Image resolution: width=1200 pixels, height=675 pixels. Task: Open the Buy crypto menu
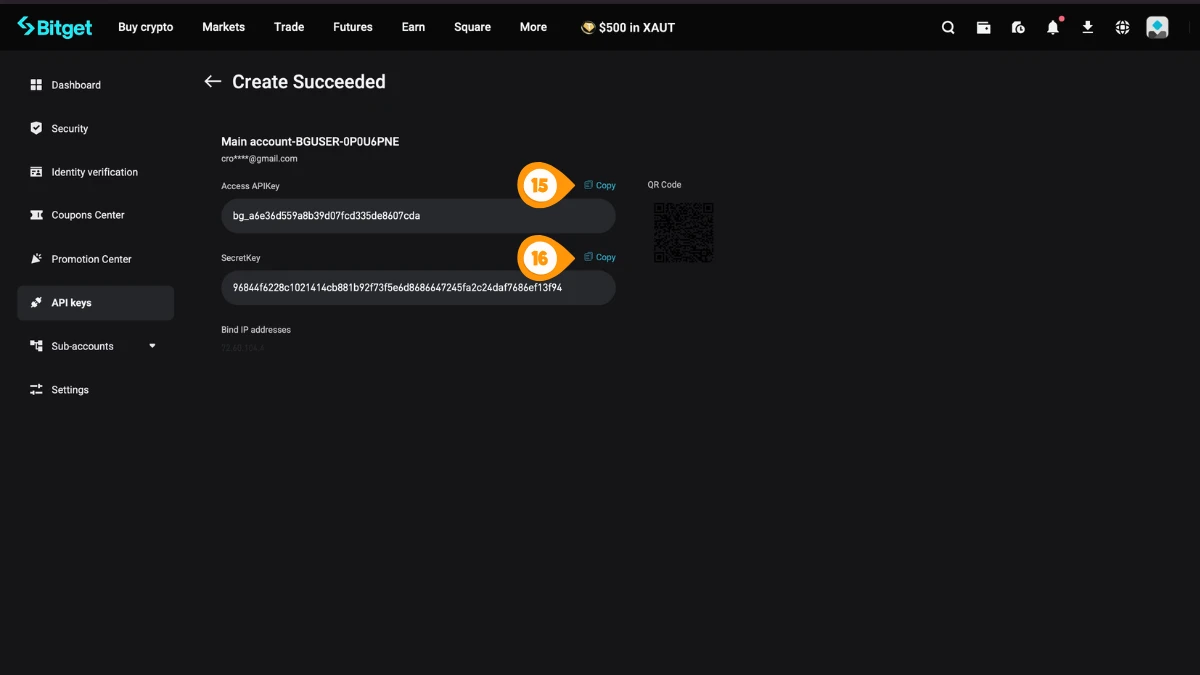(x=146, y=27)
